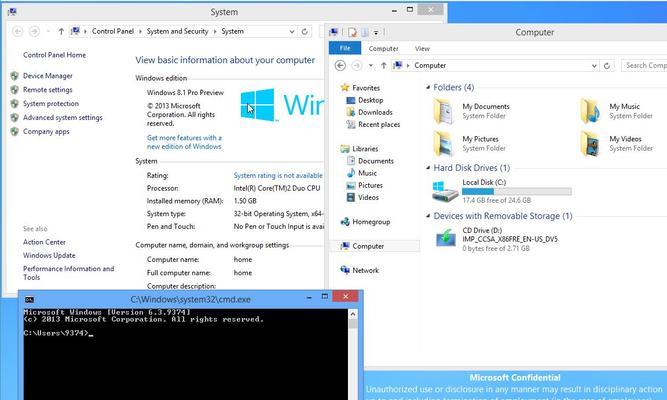The height and width of the screenshot is (400, 667).
Task: Refresh the Computer window
Action: (607, 66)
